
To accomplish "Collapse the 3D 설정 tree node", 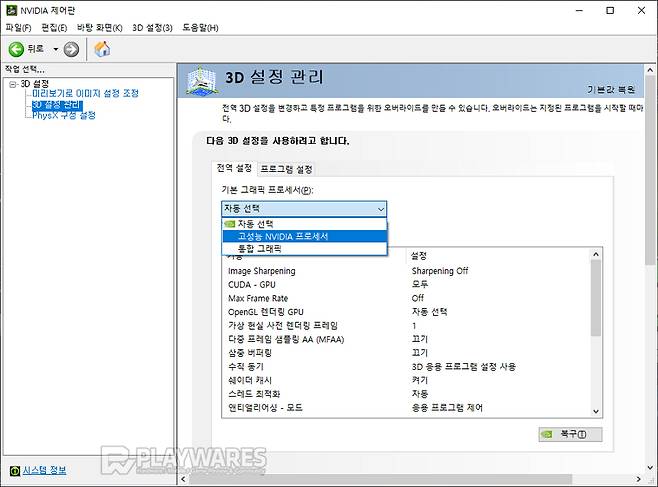I will tap(13, 83).
